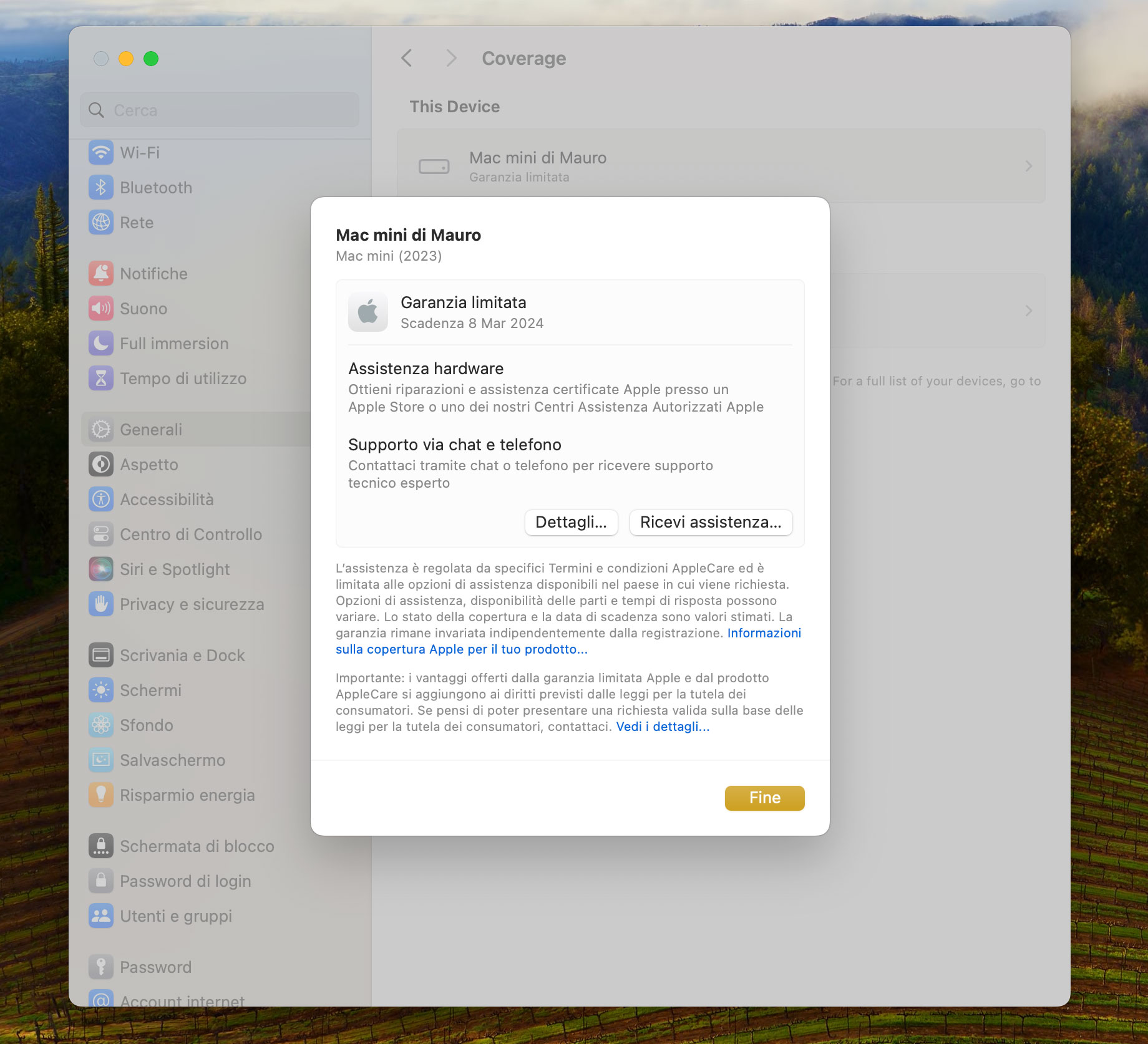Open the Generali sidebar label
The height and width of the screenshot is (1044, 1148).
[151, 429]
